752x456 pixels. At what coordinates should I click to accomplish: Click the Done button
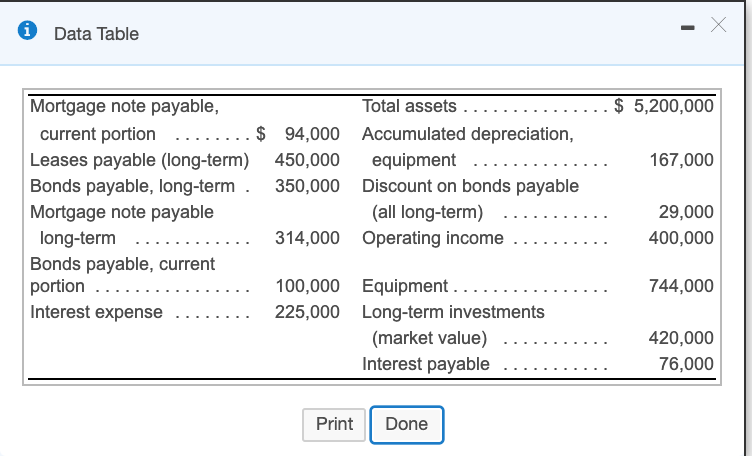(407, 424)
